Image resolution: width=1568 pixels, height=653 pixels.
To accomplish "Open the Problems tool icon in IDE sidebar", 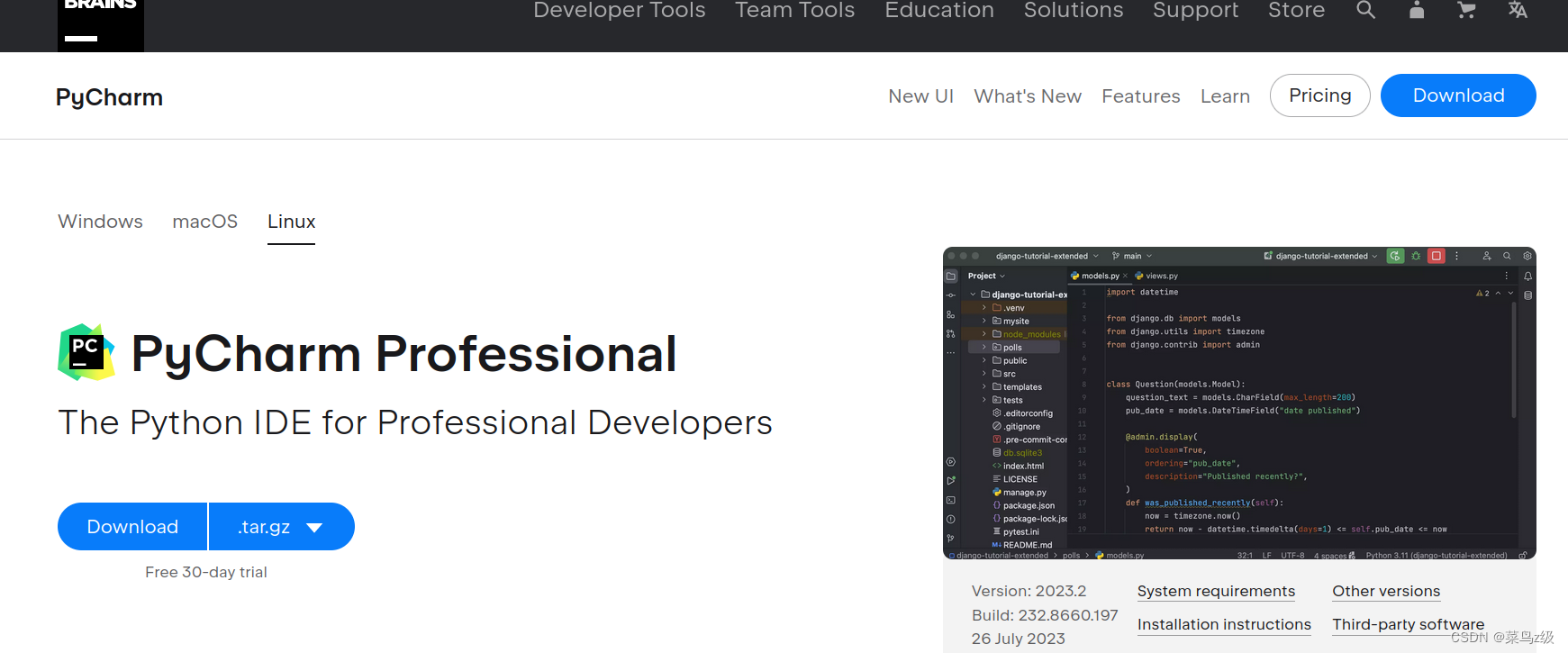I will click(x=951, y=519).
